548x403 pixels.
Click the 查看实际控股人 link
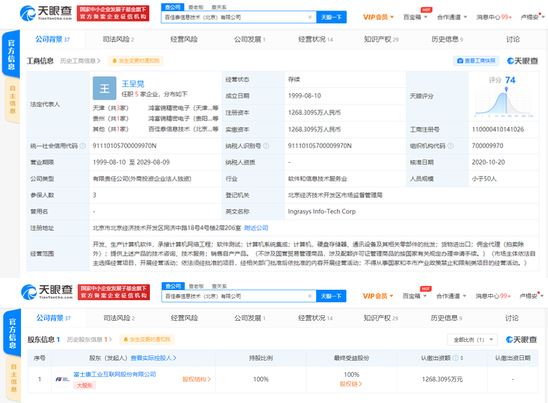[153, 358]
